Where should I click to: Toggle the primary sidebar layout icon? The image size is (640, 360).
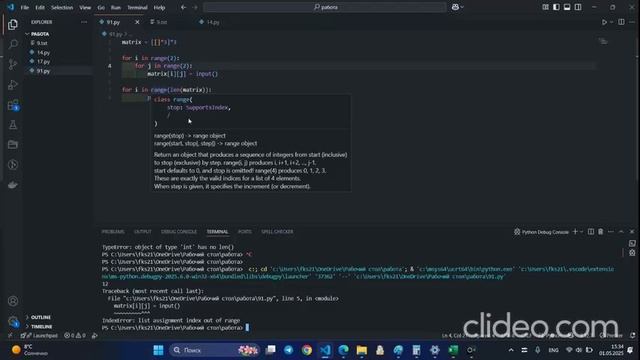click(x=556, y=7)
